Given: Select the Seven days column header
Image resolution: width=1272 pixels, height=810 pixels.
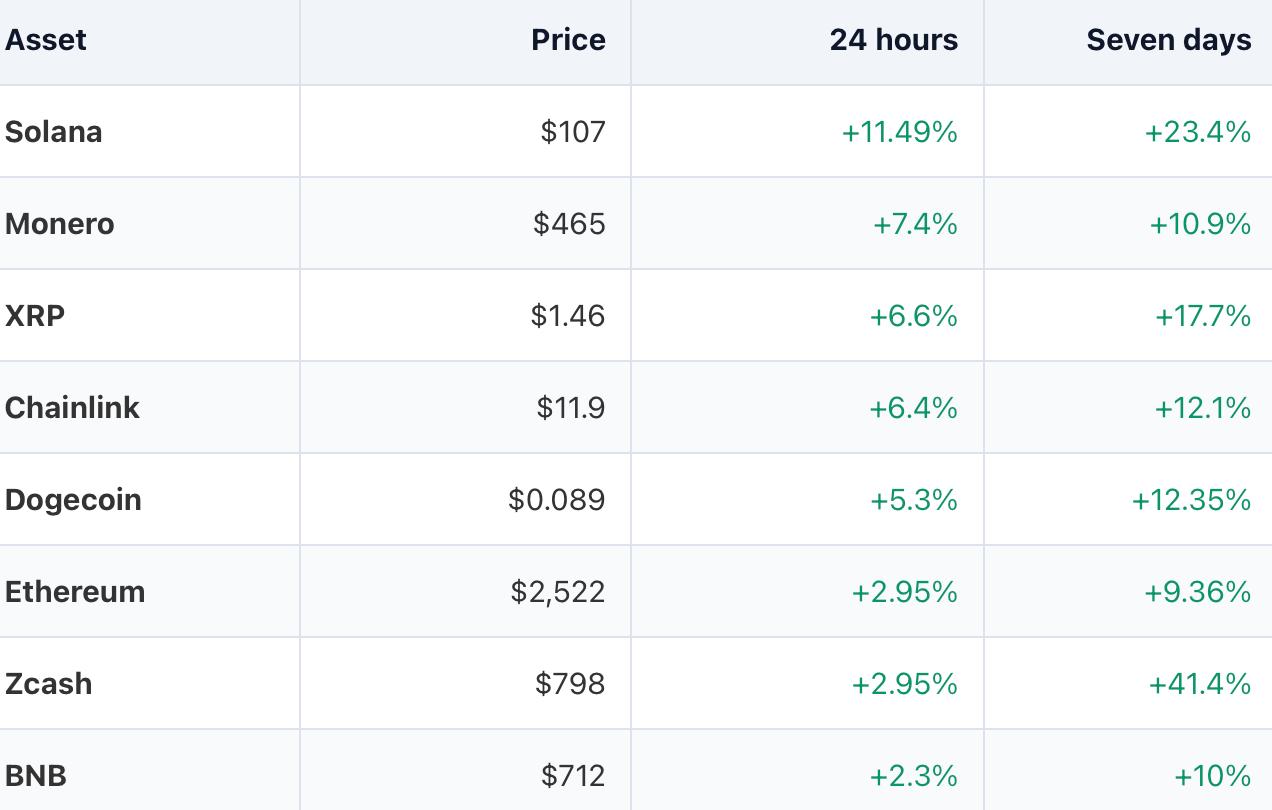Looking at the screenshot, I should pyautogui.click(x=1168, y=40).
